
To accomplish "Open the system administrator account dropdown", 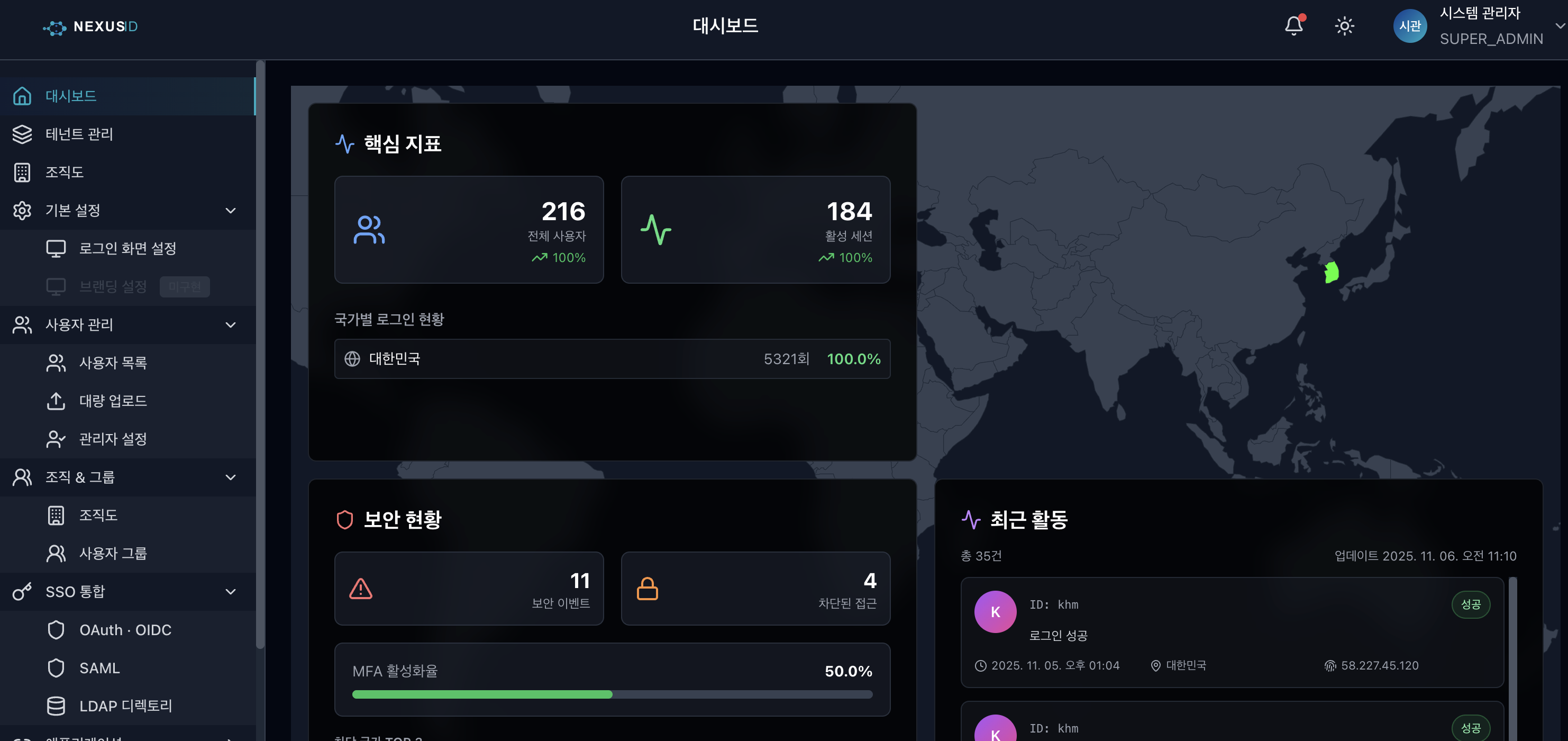I will [x=1559, y=26].
